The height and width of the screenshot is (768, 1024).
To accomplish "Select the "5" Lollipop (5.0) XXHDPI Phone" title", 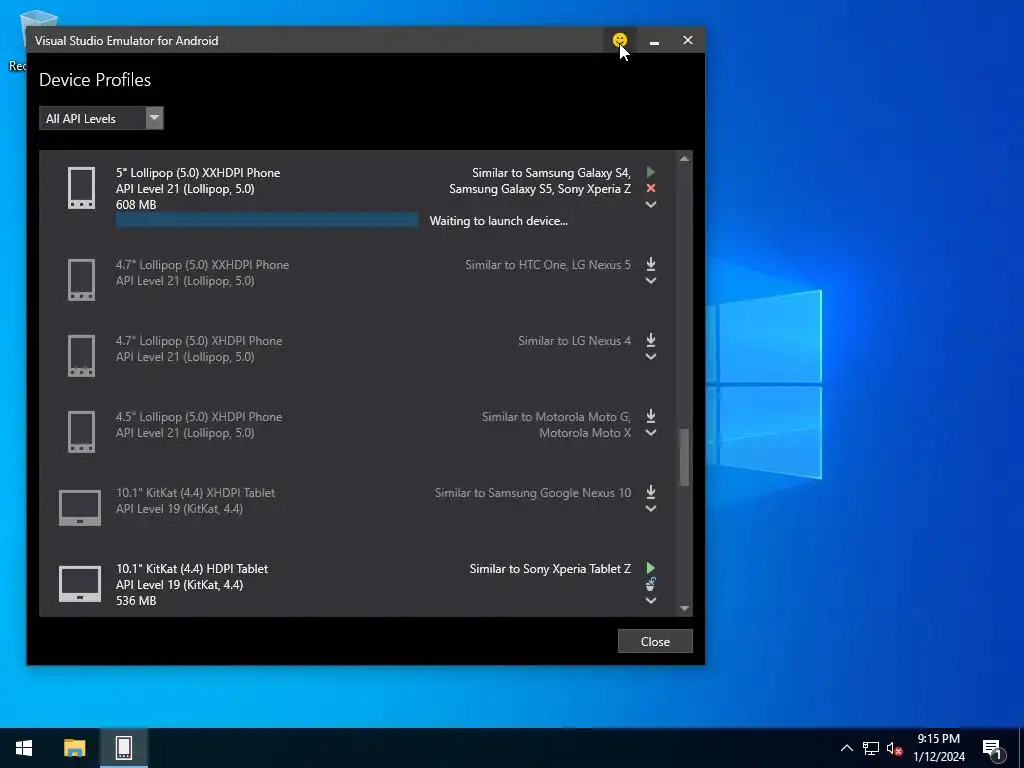I will (x=198, y=172).
